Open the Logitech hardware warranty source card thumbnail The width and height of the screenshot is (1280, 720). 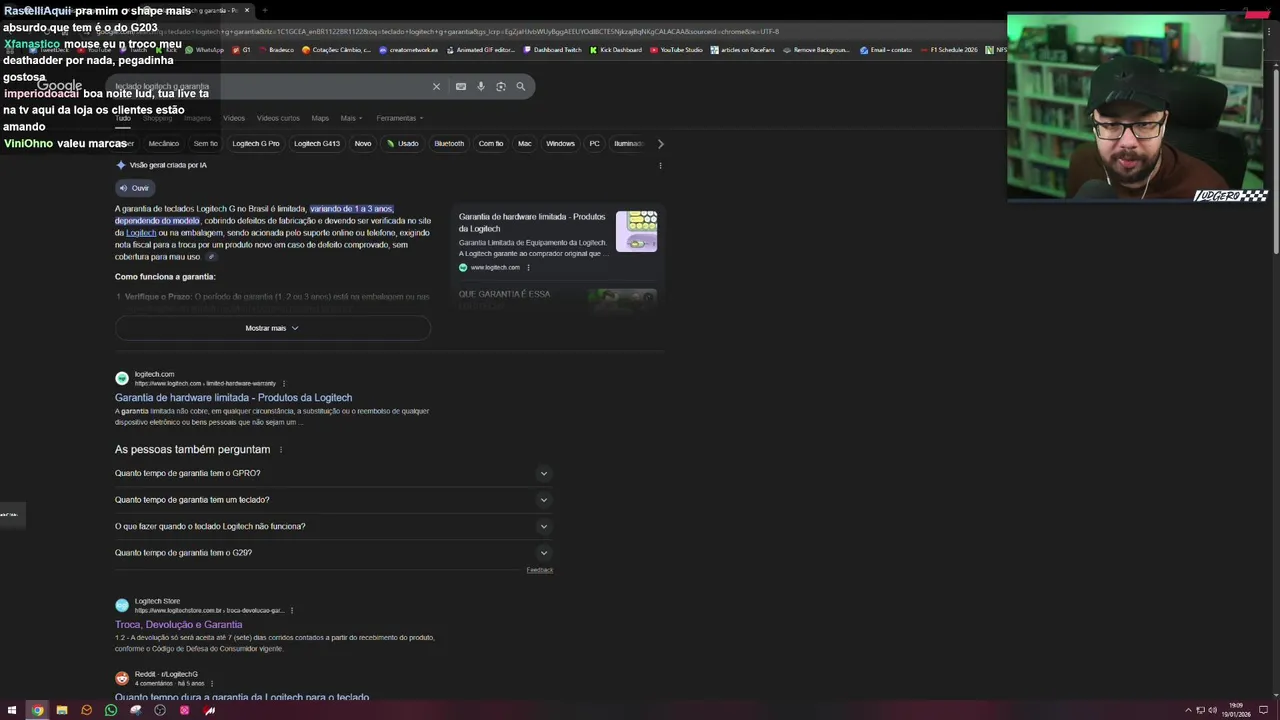pos(636,231)
